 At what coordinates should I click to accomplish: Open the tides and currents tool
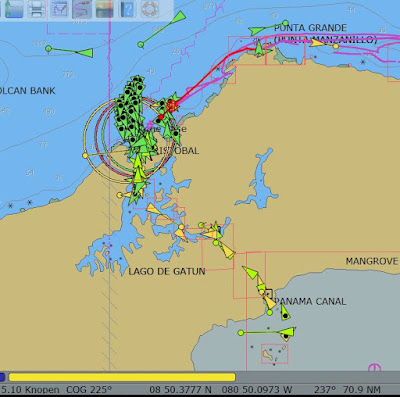point(13,9)
